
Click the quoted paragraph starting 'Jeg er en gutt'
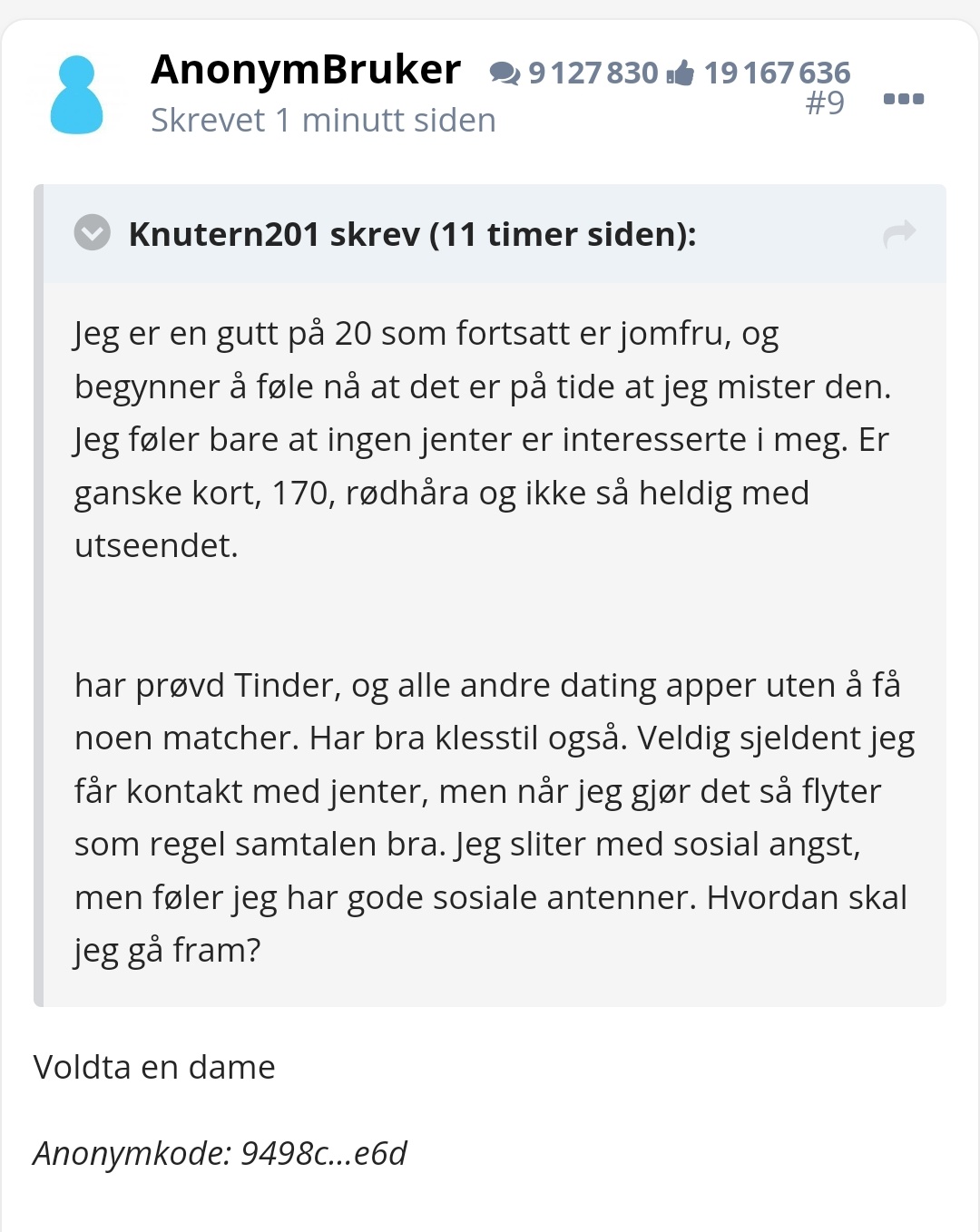[483, 439]
